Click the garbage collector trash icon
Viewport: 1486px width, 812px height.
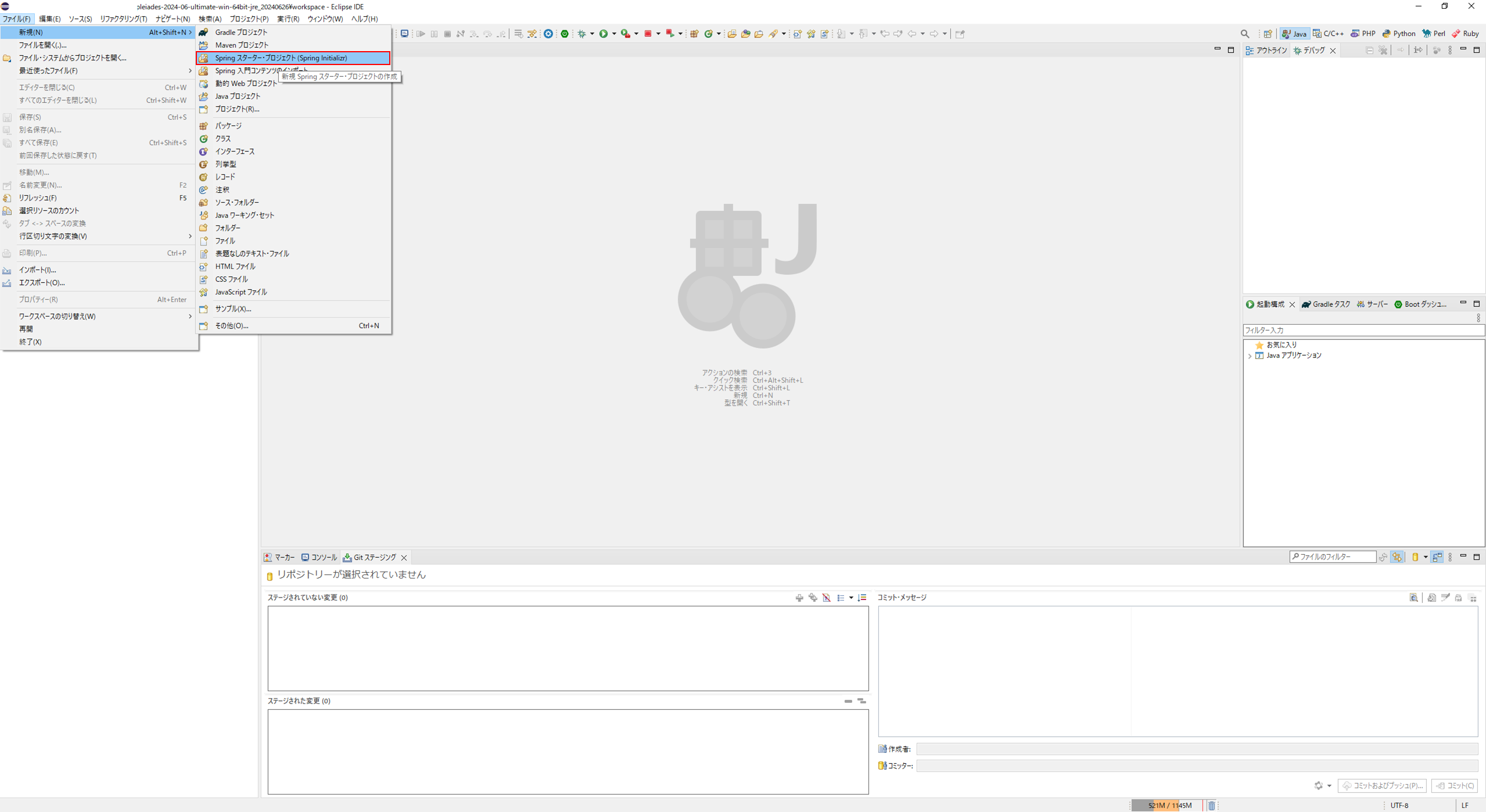coord(1211,805)
